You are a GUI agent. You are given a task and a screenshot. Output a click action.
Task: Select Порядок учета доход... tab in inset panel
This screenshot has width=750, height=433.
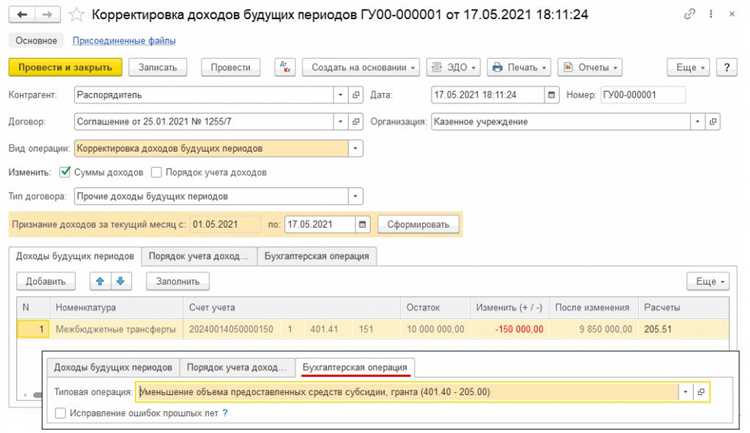pos(237,367)
